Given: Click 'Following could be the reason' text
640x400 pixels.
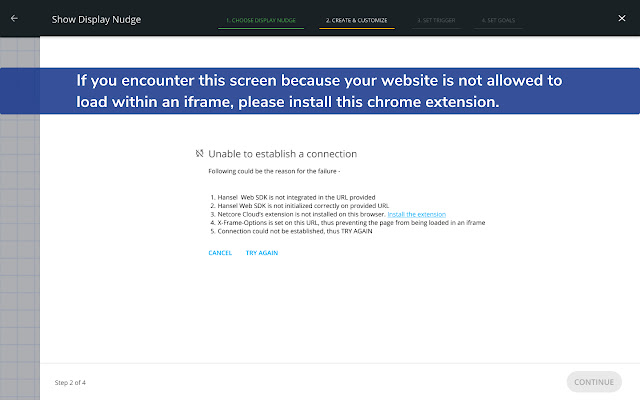Looking at the screenshot, I should (274, 171).
